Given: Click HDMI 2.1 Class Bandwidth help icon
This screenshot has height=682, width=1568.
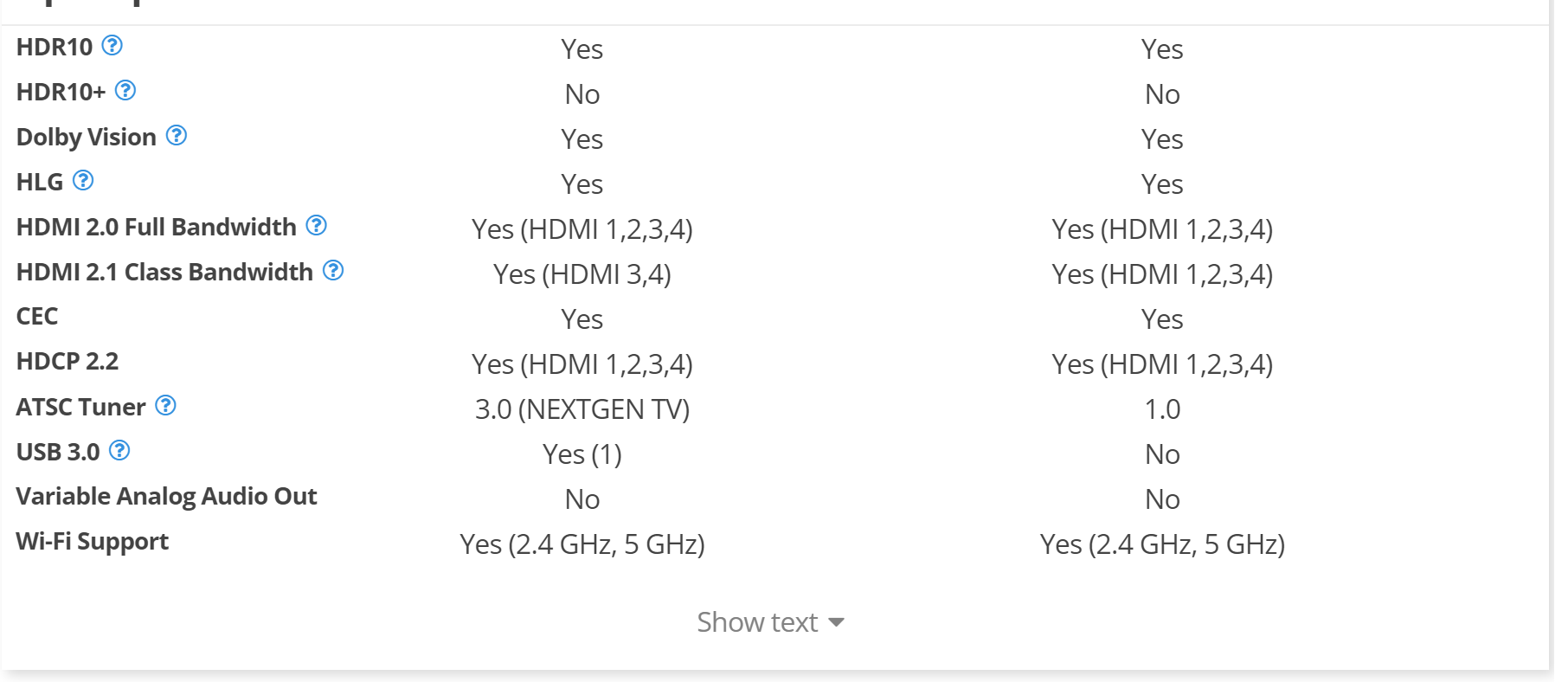Looking at the screenshot, I should point(333,271).
